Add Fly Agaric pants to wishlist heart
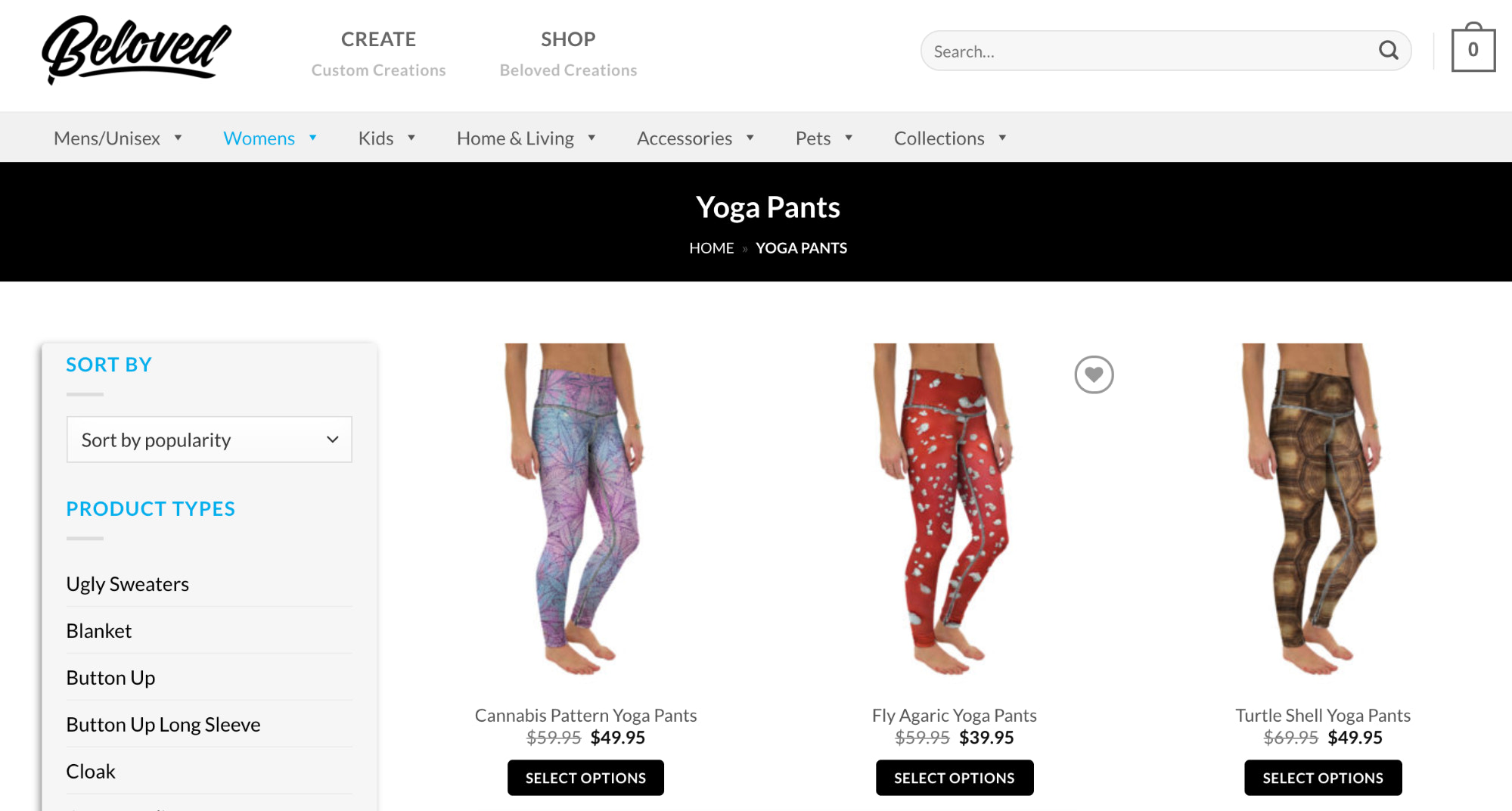The image size is (1512, 811). pyautogui.click(x=1094, y=374)
